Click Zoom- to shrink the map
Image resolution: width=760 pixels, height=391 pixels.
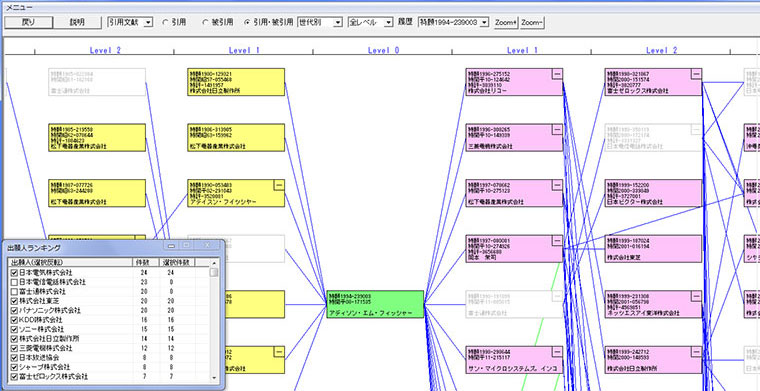(532, 22)
